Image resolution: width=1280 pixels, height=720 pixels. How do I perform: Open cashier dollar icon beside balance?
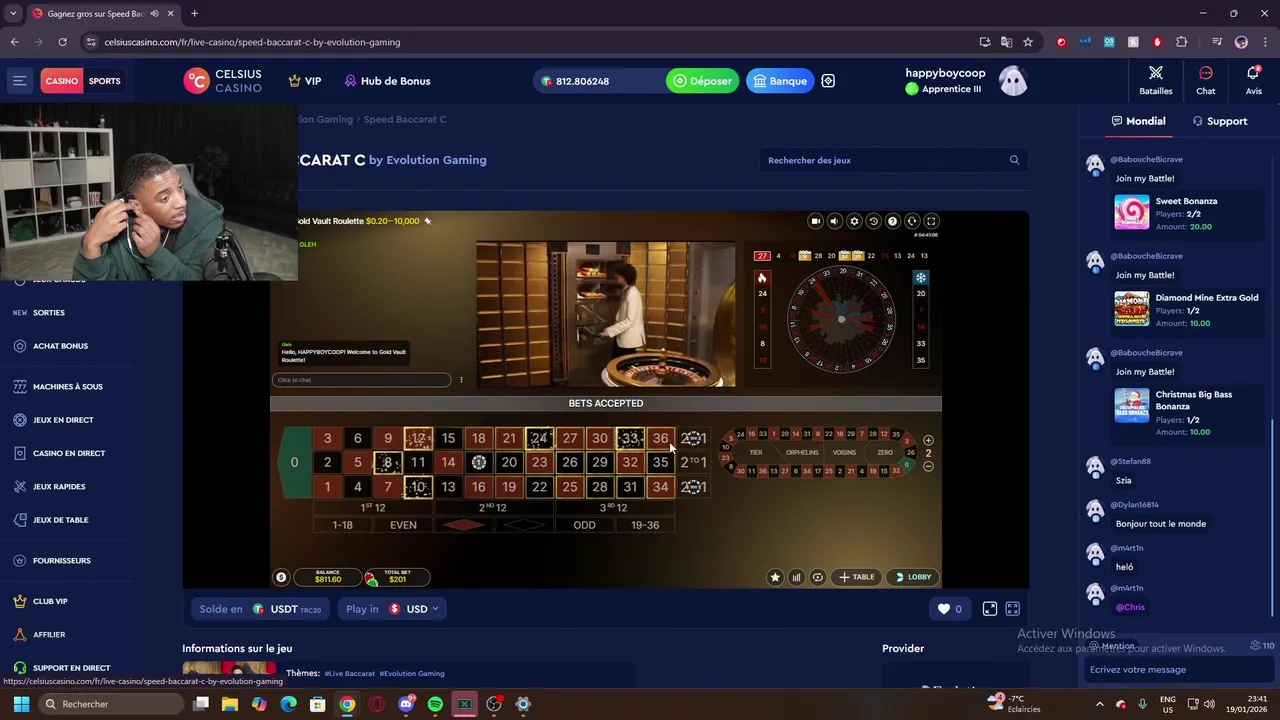281,577
